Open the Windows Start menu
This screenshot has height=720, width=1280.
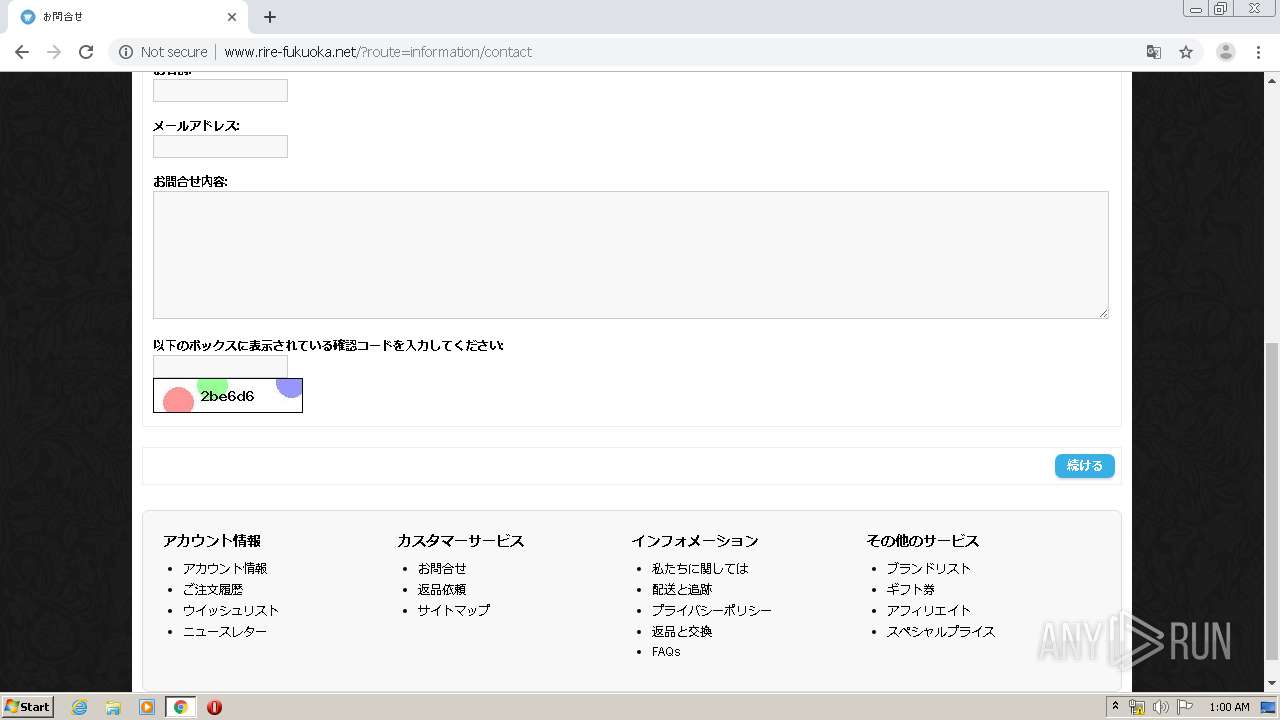[x=27, y=707]
